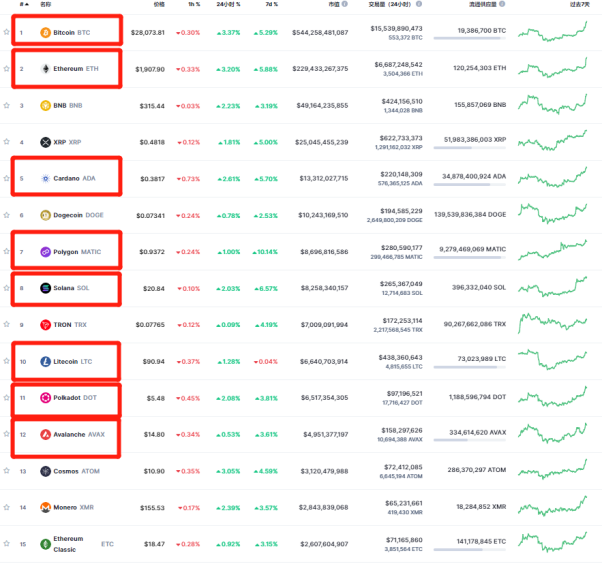Screen dimensions: 602x564
Task: Click the Polkadot price $5.48
Action: coord(155,399)
